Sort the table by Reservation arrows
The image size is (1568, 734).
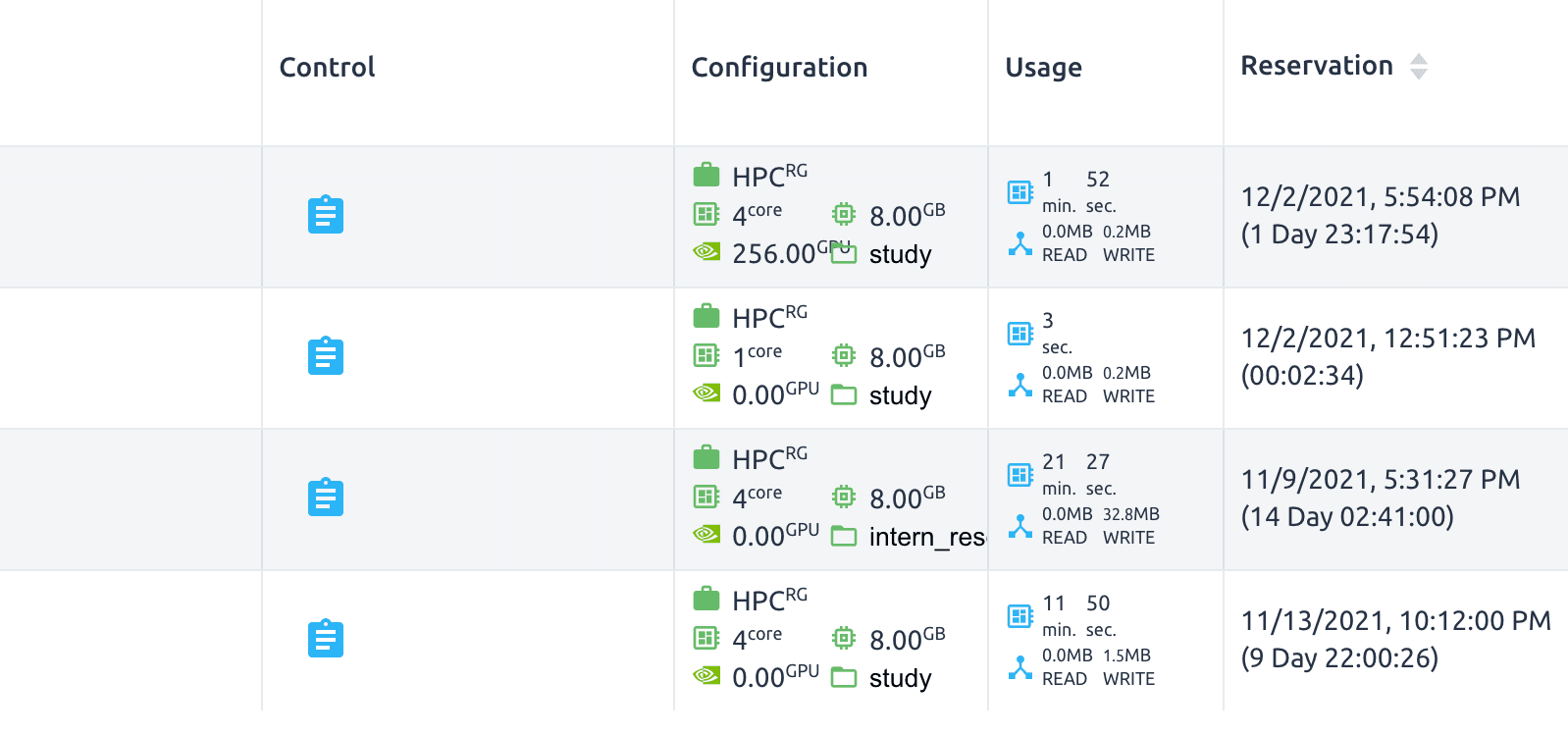click(x=1419, y=67)
